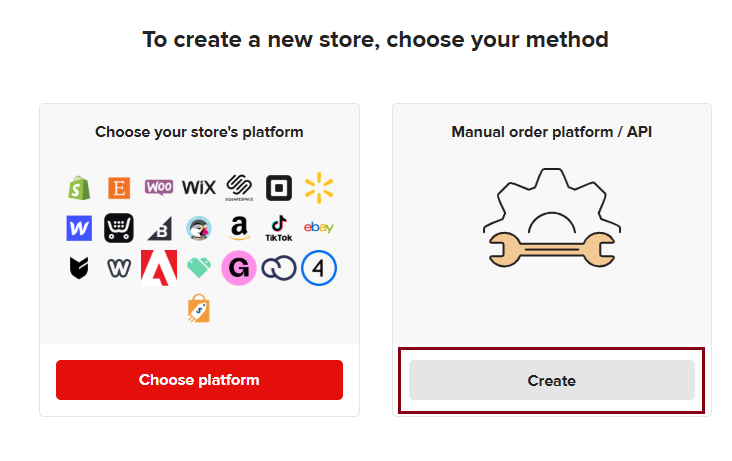Pick the PrestaShop penguin logo
732x461 pixels.
coord(199,228)
